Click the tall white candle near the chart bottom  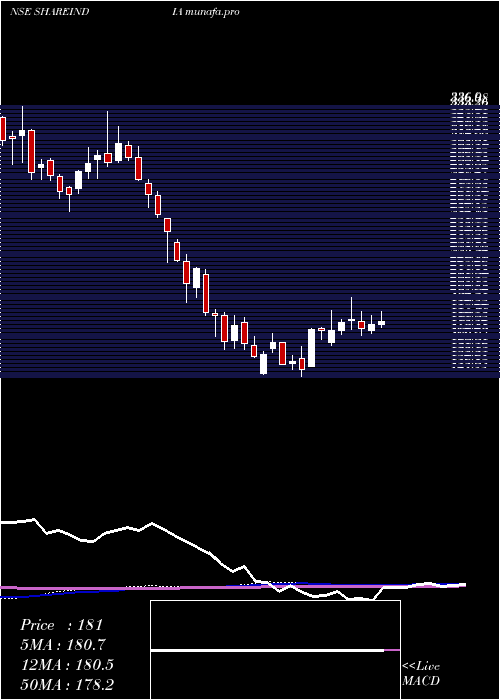point(311,348)
